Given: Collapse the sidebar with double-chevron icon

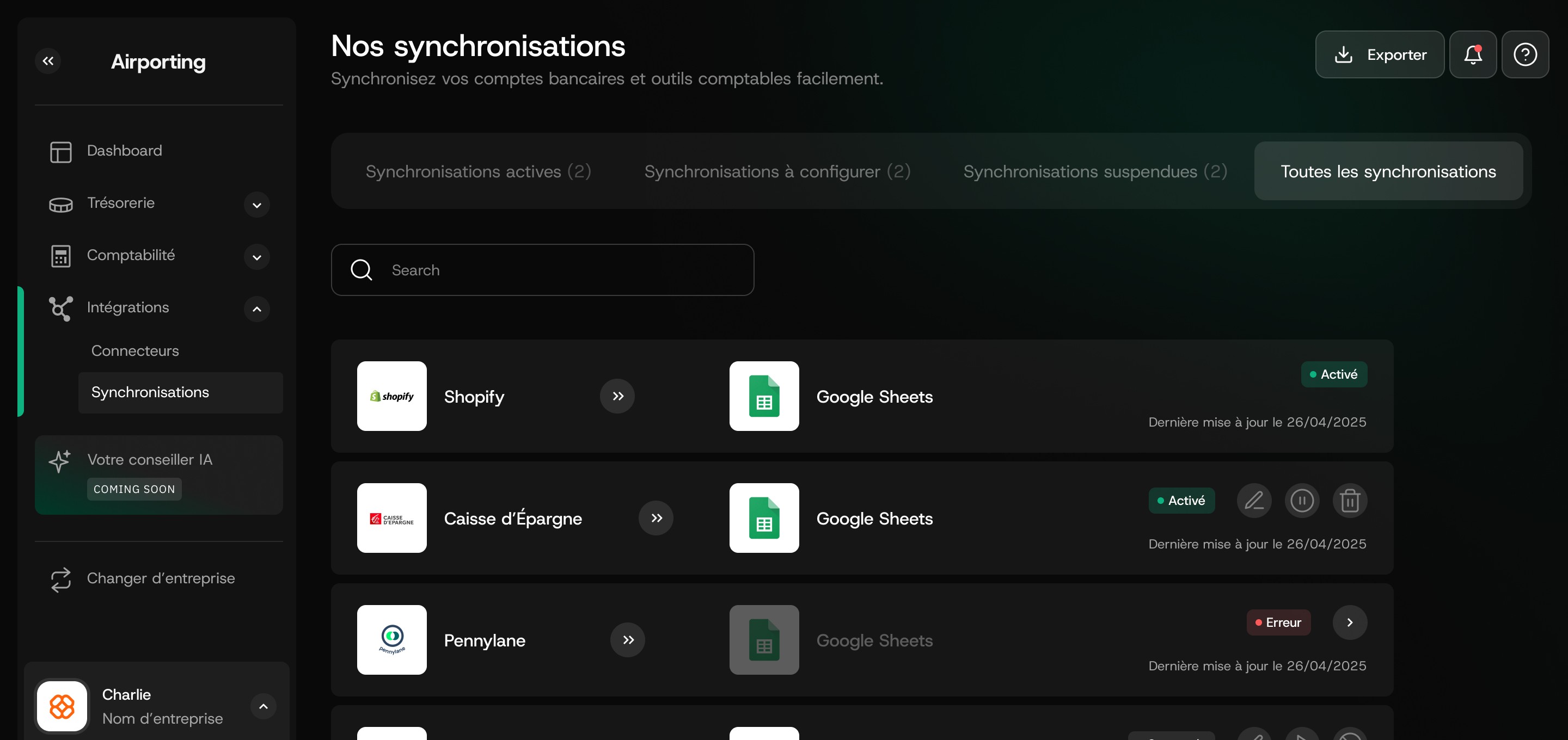Looking at the screenshot, I should click(x=48, y=61).
